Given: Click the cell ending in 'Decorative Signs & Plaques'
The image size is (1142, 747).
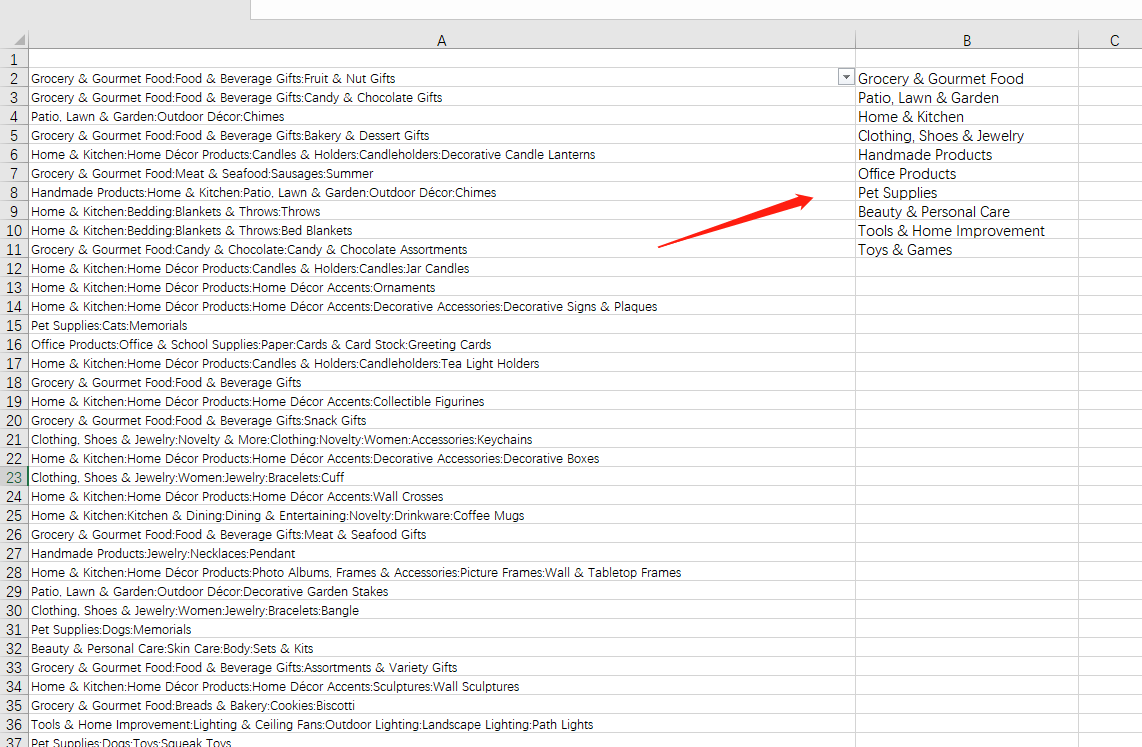Looking at the screenshot, I should pyautogui.click(x=441, y=306).
